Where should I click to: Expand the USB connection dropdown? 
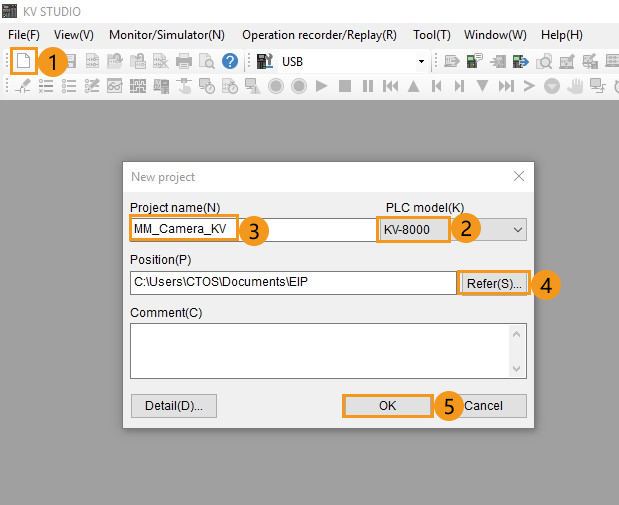421,62
